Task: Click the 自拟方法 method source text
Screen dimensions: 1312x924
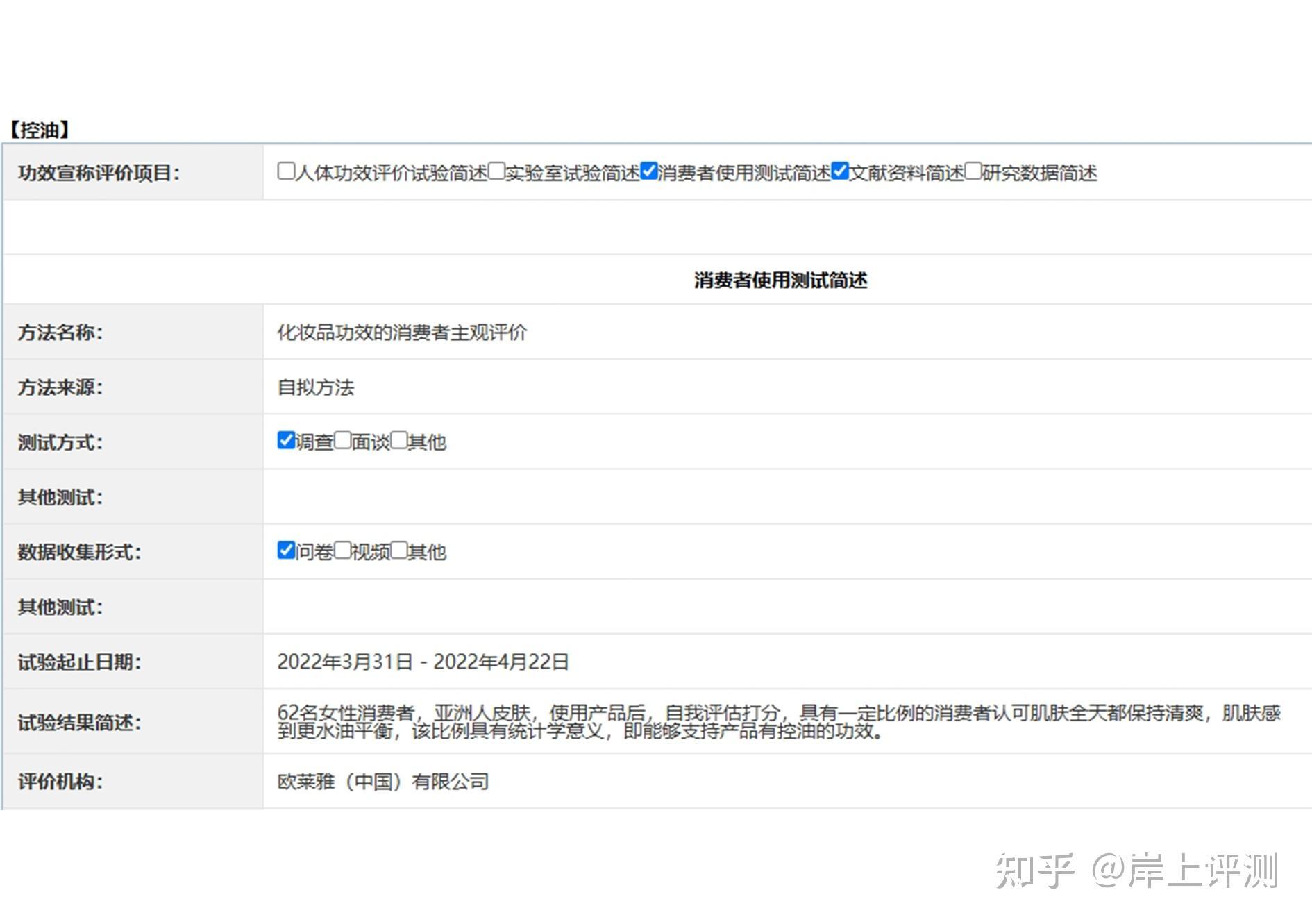Action: pos(316,387)
